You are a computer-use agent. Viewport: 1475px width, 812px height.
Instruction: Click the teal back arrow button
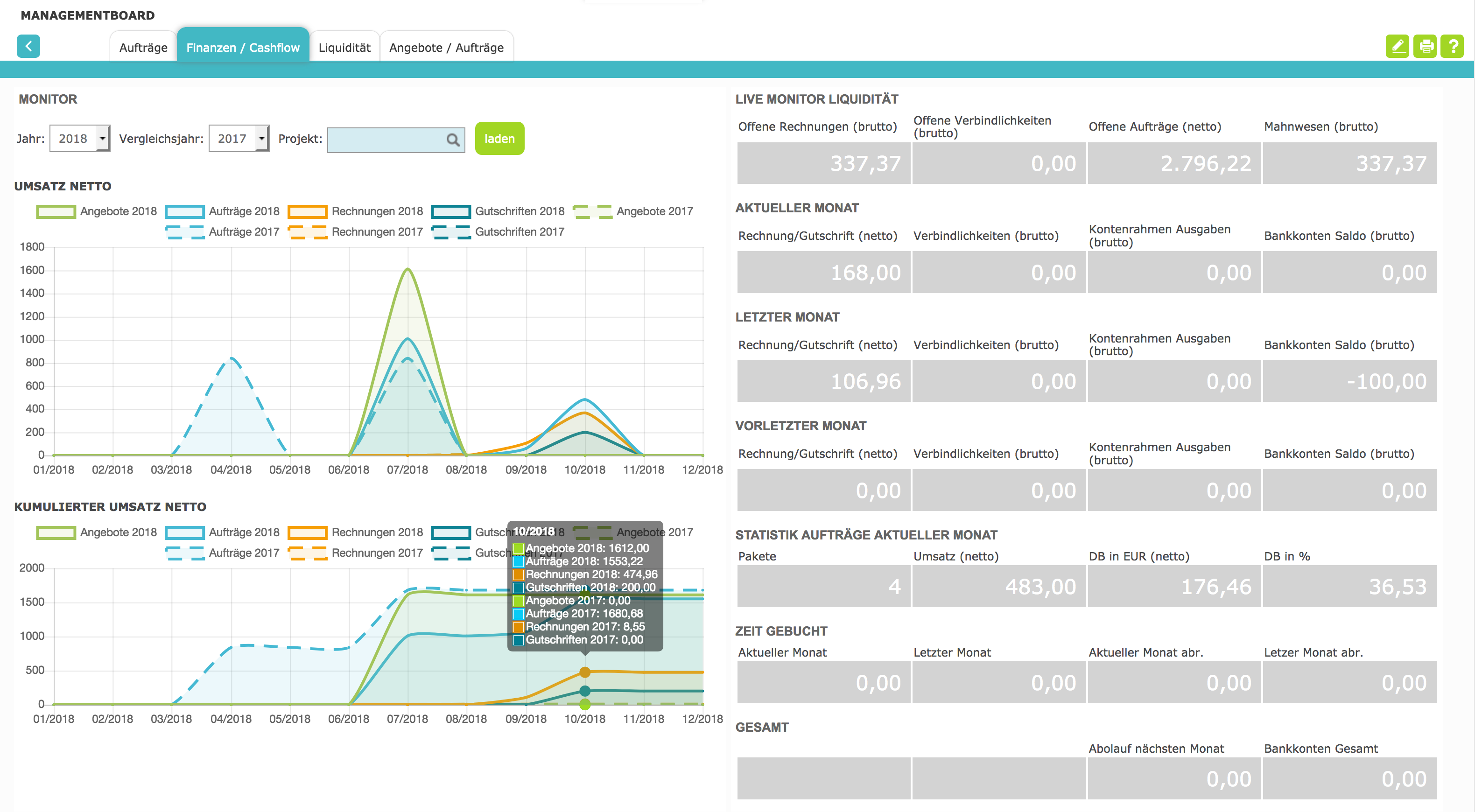(28, 46)
